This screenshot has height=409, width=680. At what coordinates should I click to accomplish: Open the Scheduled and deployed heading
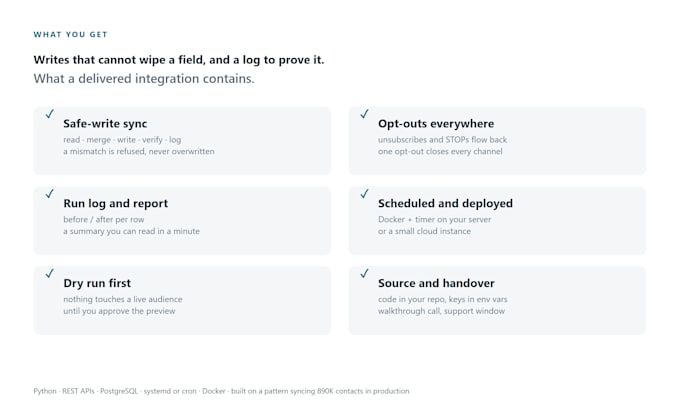coord(445,203)
